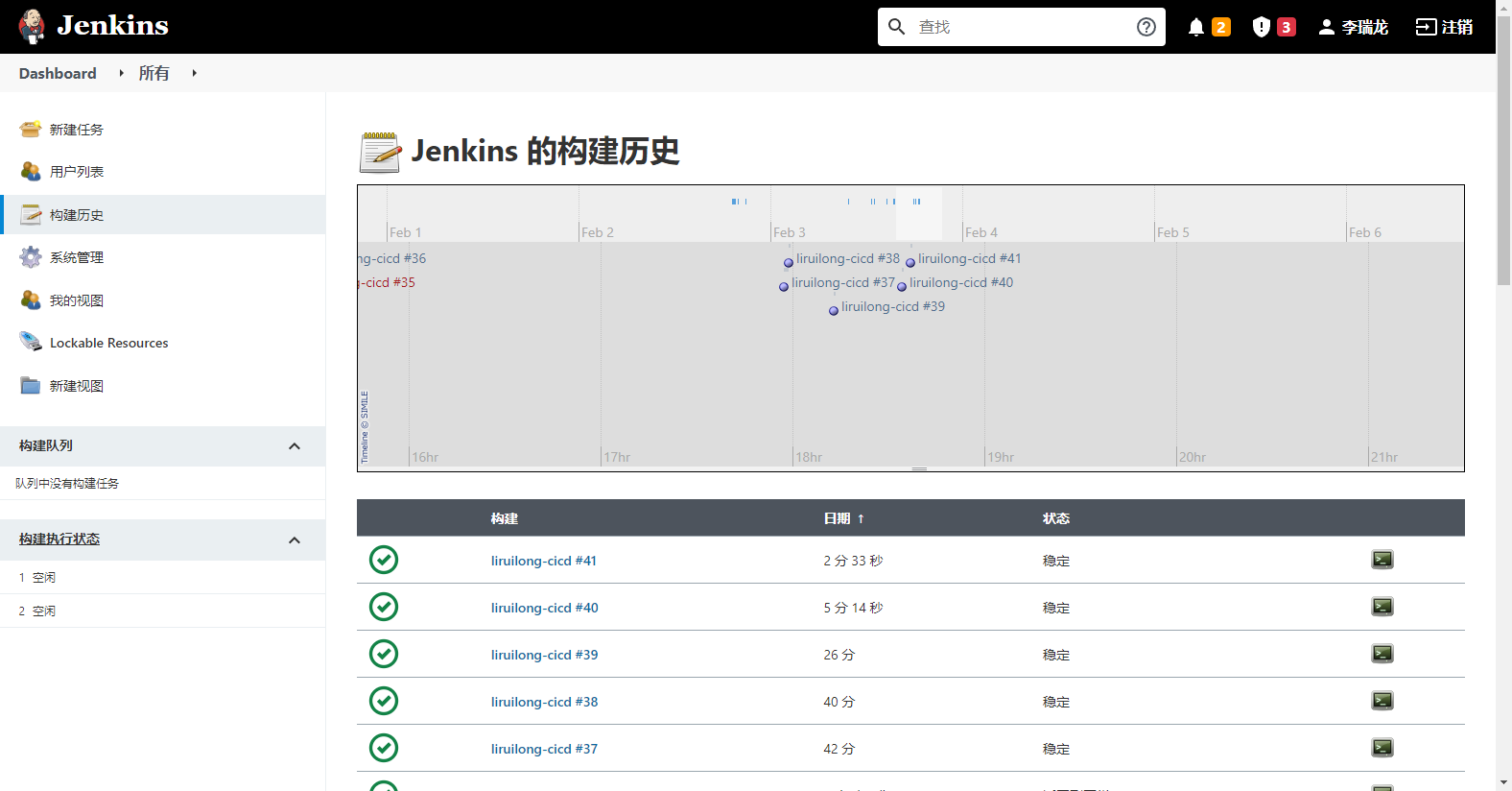Click the 新建视图 folder icon
1512x791 pixels.
pyautogui.click(x=31, y=385)
